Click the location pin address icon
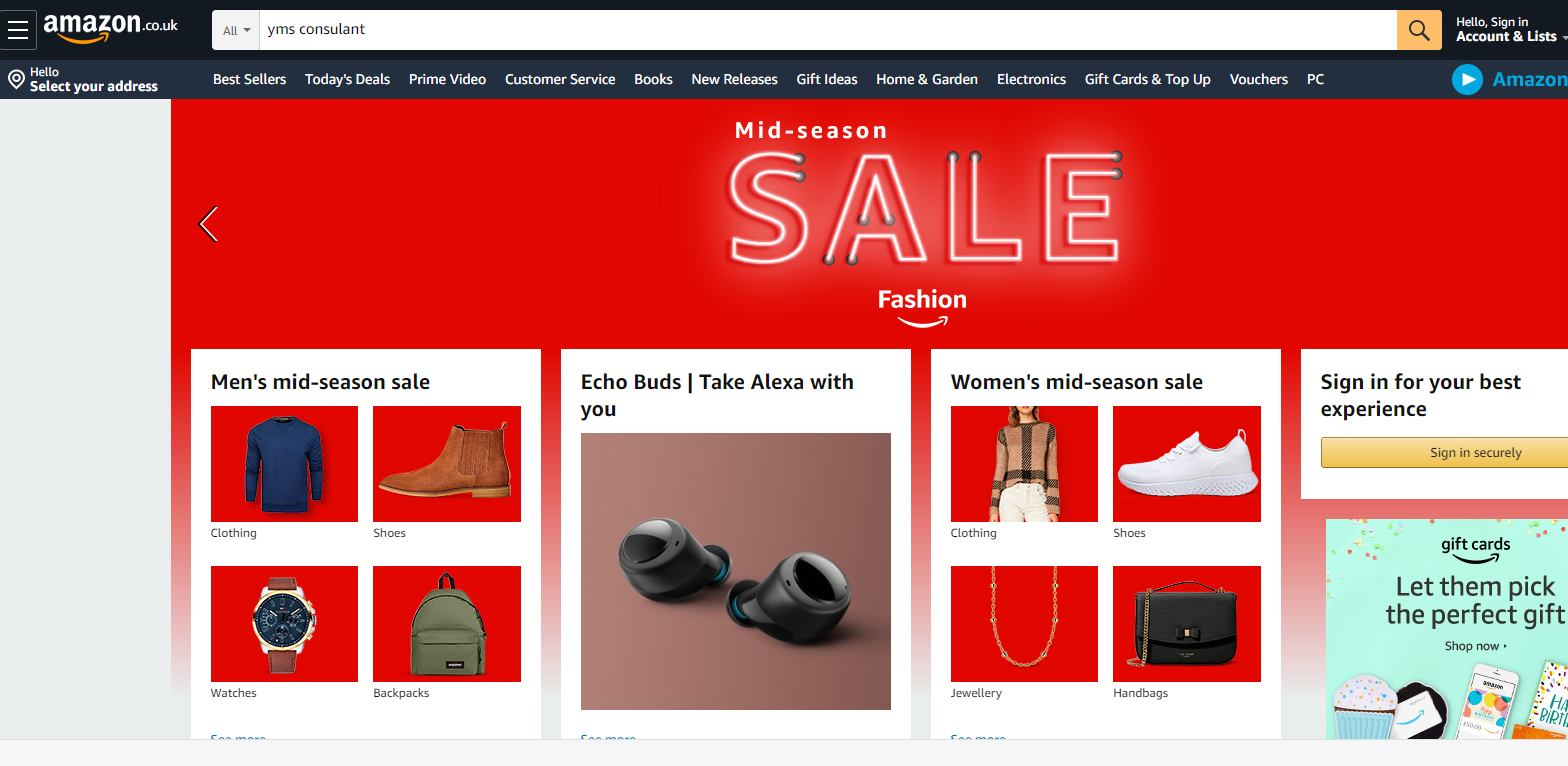The height and width of the screenshot is (766, 1568). [16, 79]
